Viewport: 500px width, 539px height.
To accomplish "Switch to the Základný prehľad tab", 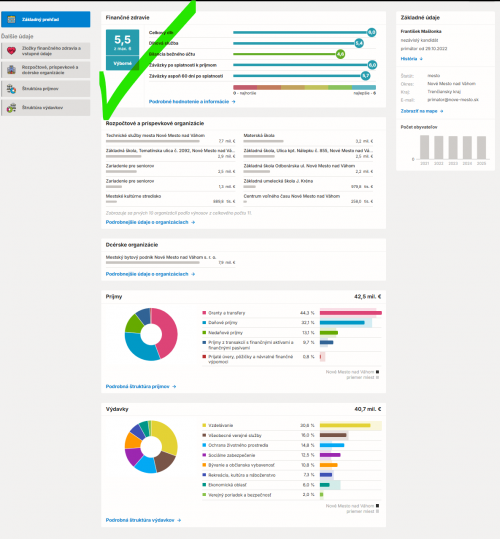I will click(x=46, y=19).
